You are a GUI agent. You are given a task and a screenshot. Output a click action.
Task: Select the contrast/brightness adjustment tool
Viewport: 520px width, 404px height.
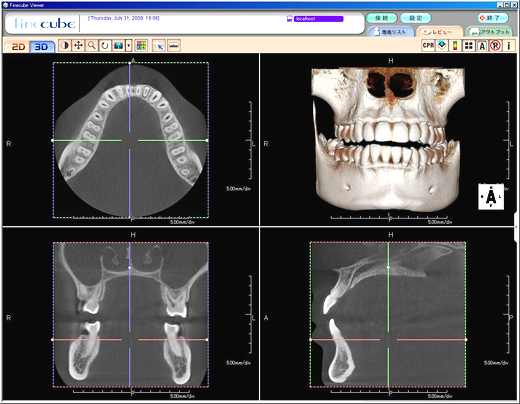point(65,45)
